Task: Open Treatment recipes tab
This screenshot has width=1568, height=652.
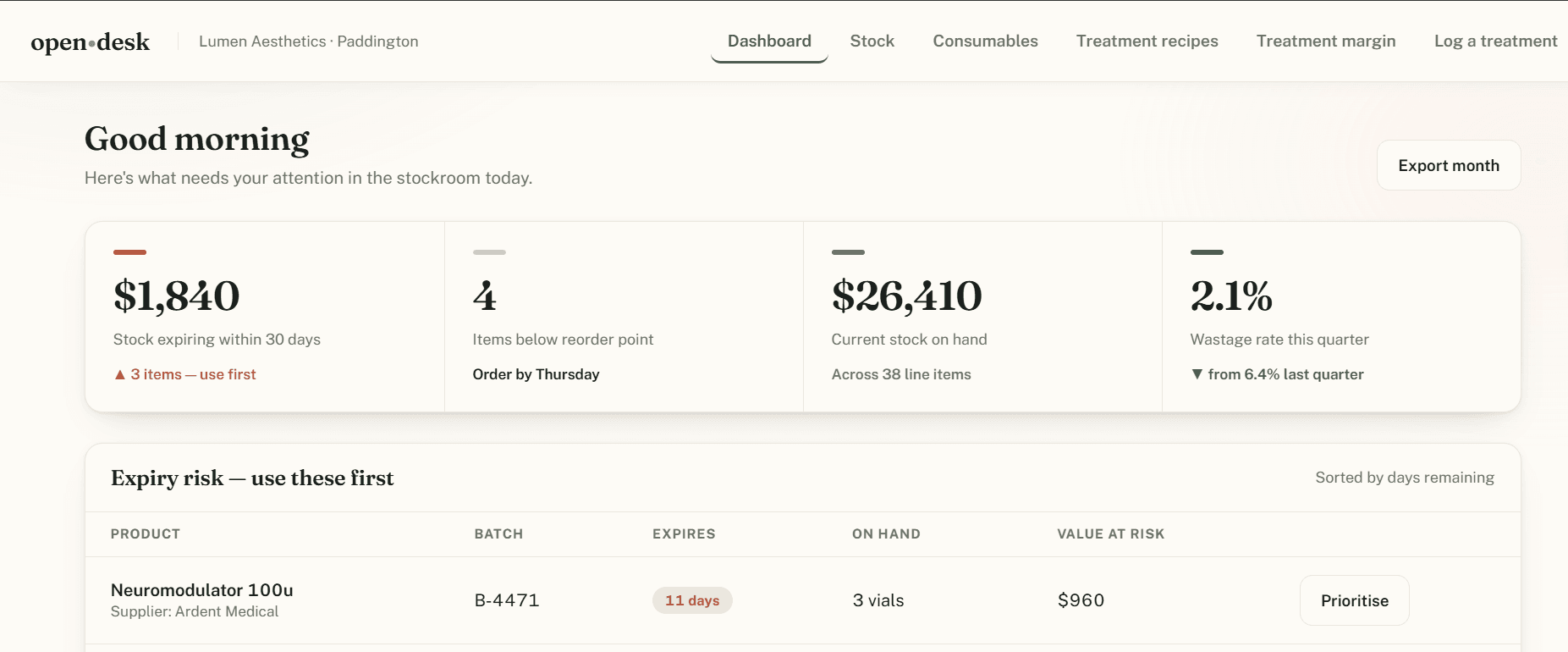Action: 1147,41
